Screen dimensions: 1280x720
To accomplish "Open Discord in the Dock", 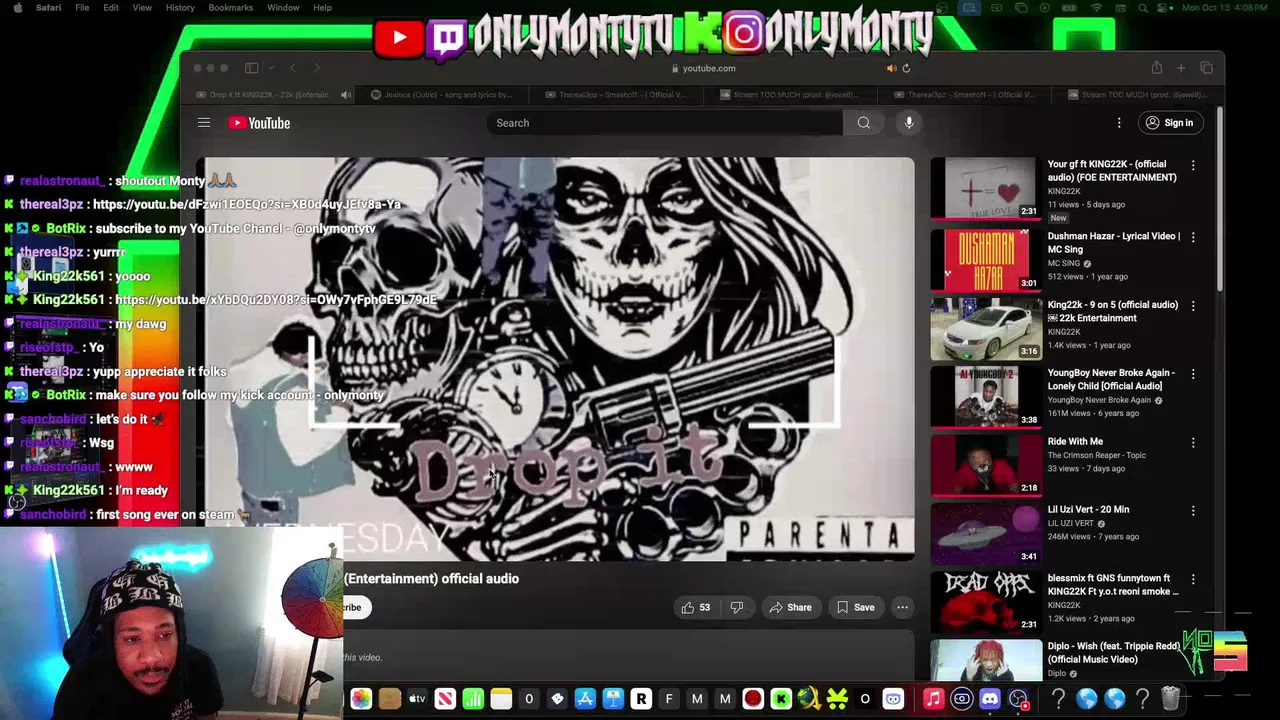I will pyautogui.click(x=990, y=699).
